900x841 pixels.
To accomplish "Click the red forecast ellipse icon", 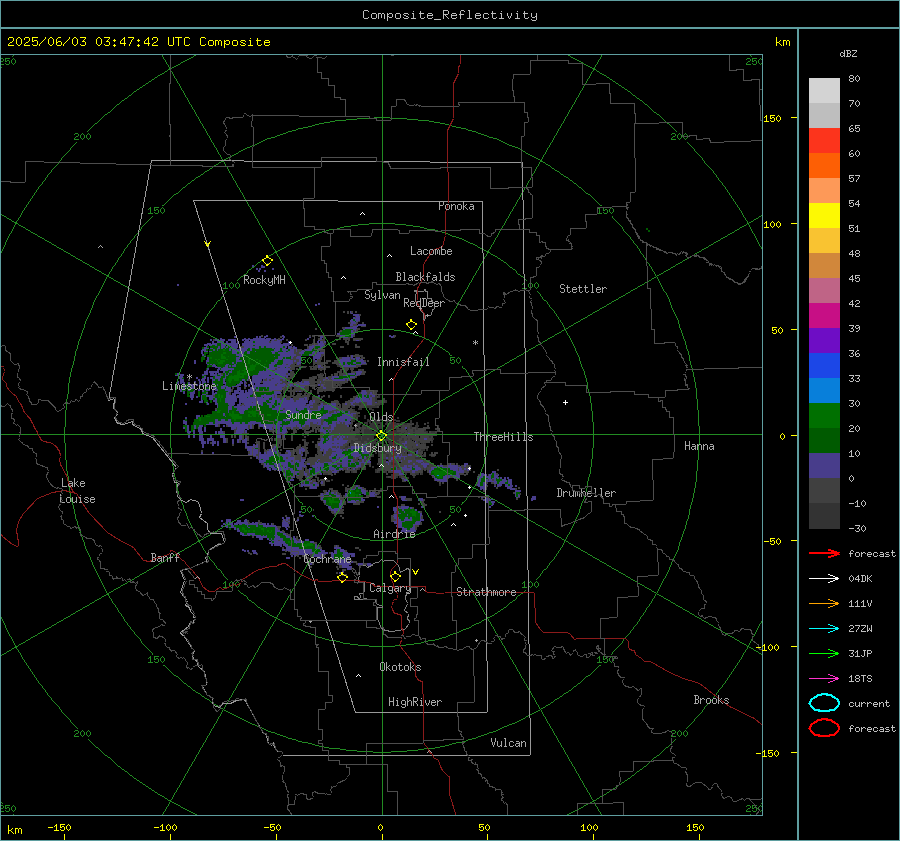I will click(824, 728).
